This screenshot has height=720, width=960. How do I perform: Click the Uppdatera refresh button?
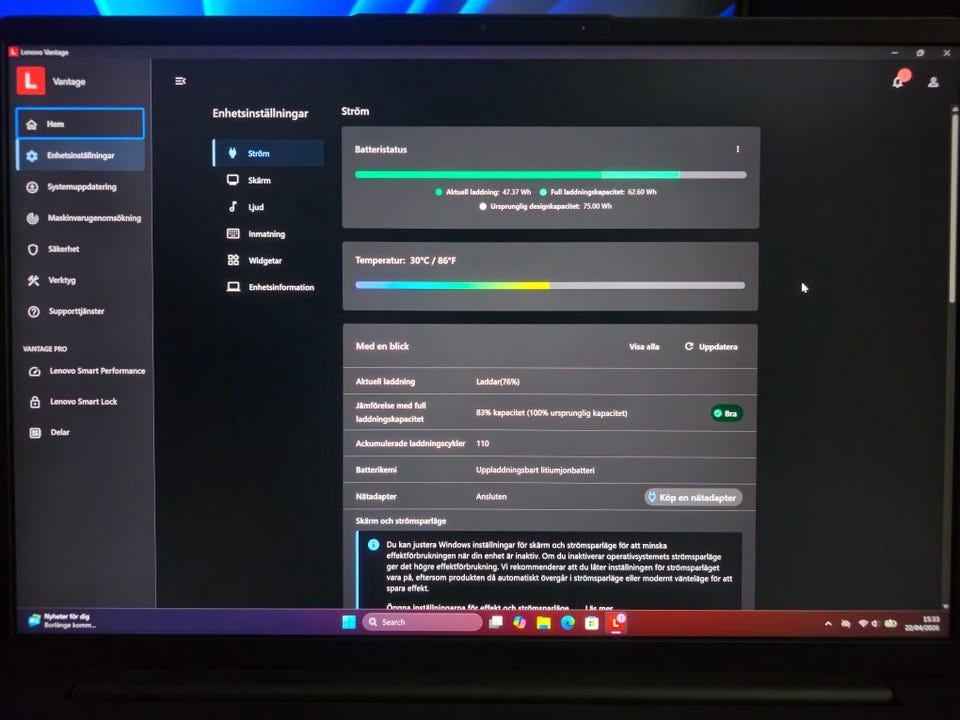coord(711,347)
